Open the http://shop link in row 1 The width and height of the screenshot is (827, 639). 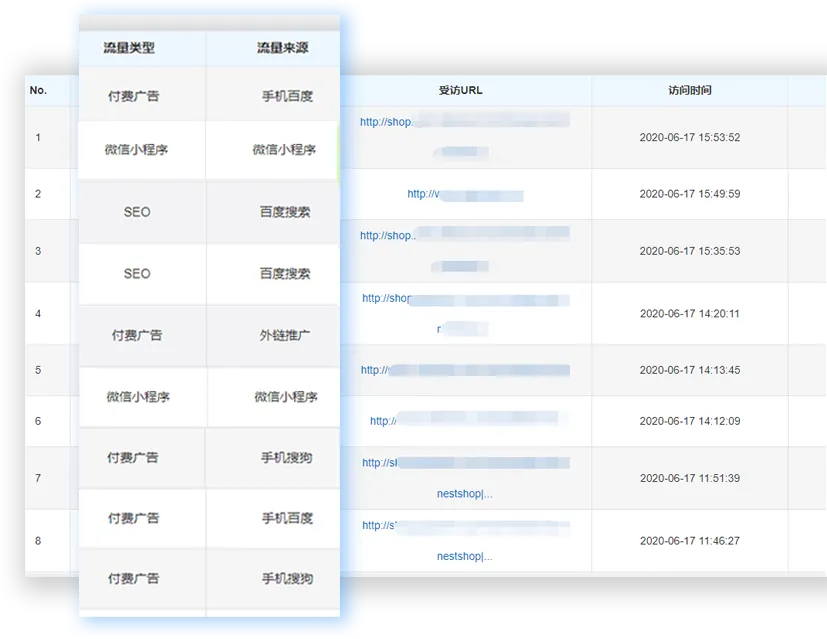pyautogui.click(x=388, y=122)
